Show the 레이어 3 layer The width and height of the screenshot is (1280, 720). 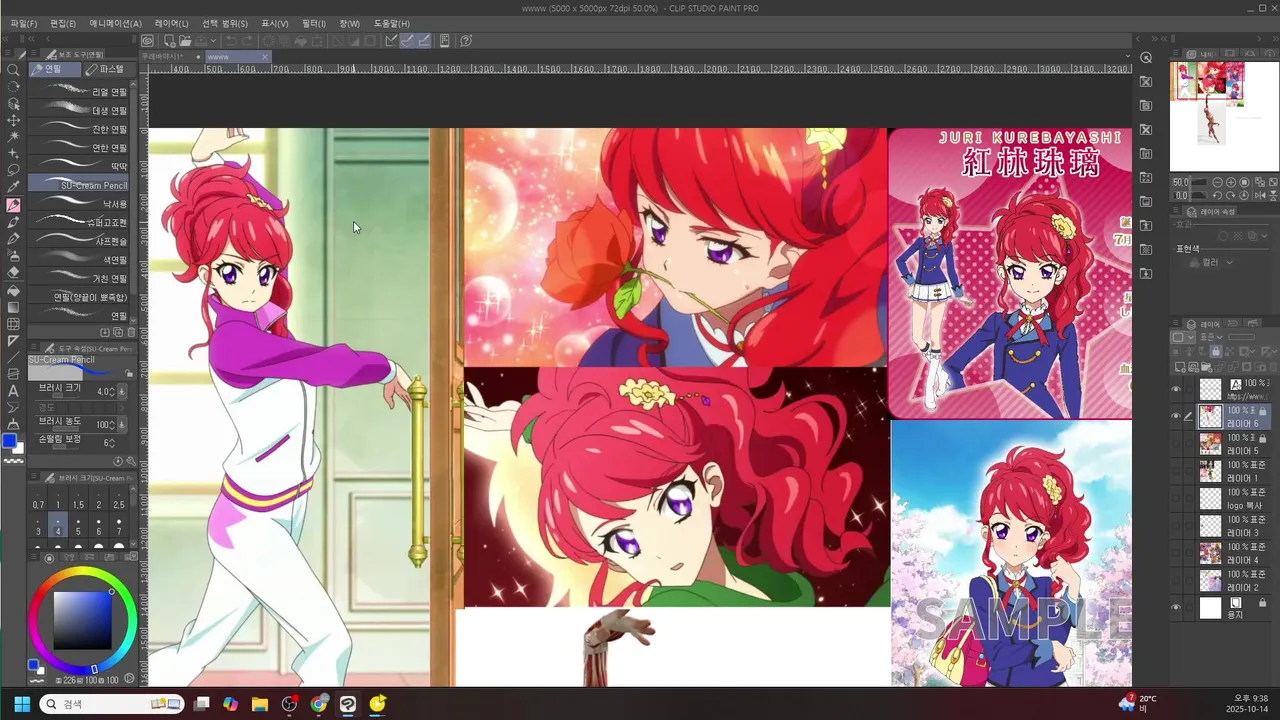click(x=1176, y=526)
